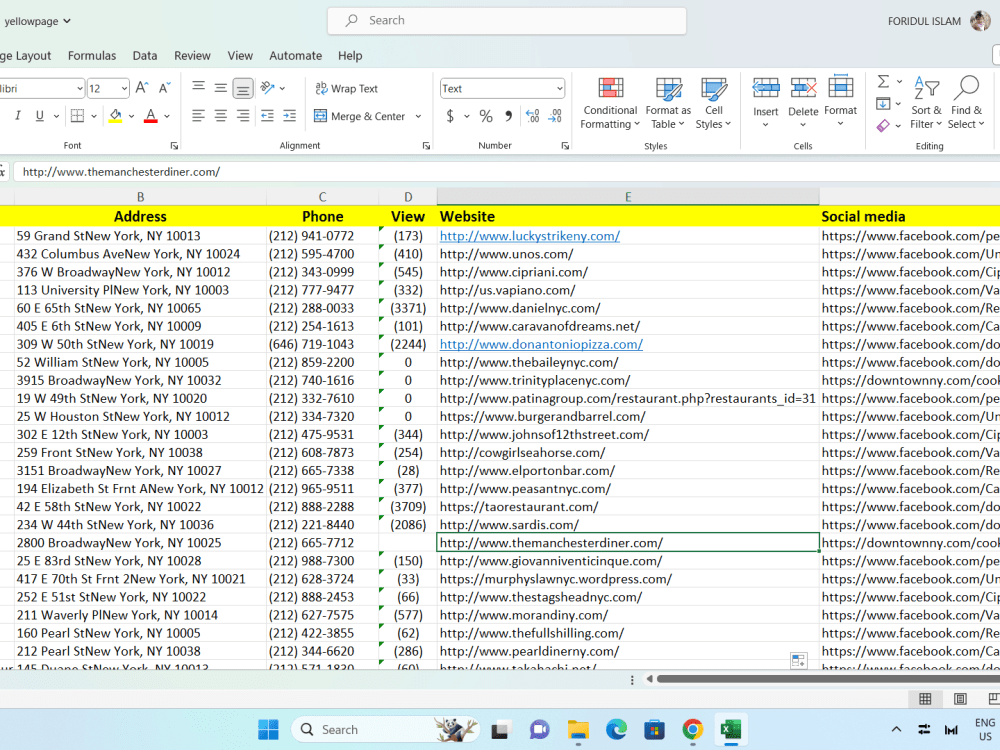Screen dimensions: 1000x750
Task: Open Find & Select menu
Action: pyautogui.click(x=966, y=103)
